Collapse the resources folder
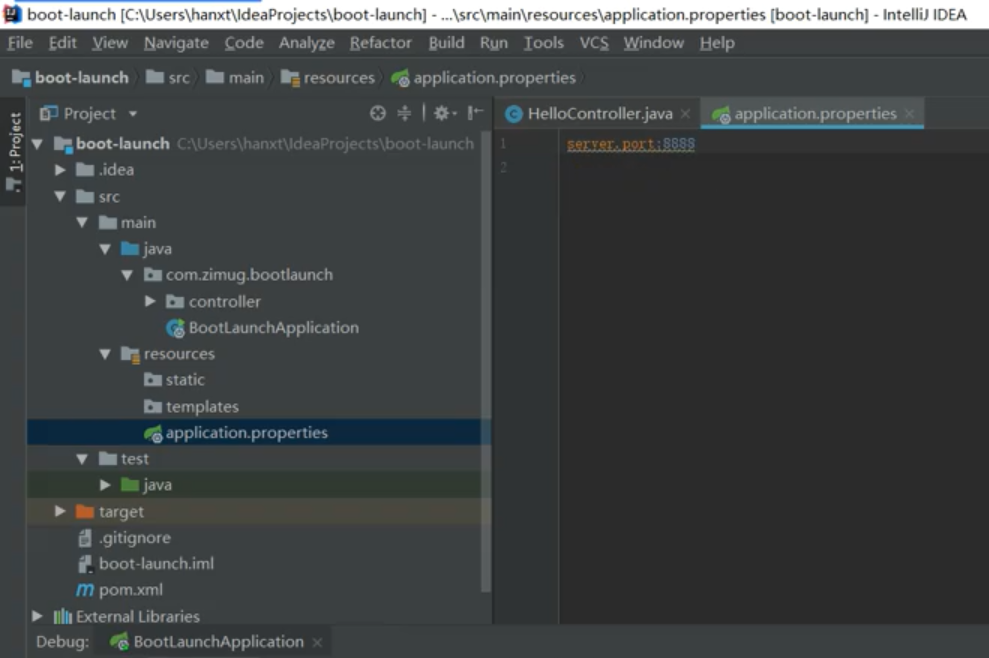 tap(105, 354)
